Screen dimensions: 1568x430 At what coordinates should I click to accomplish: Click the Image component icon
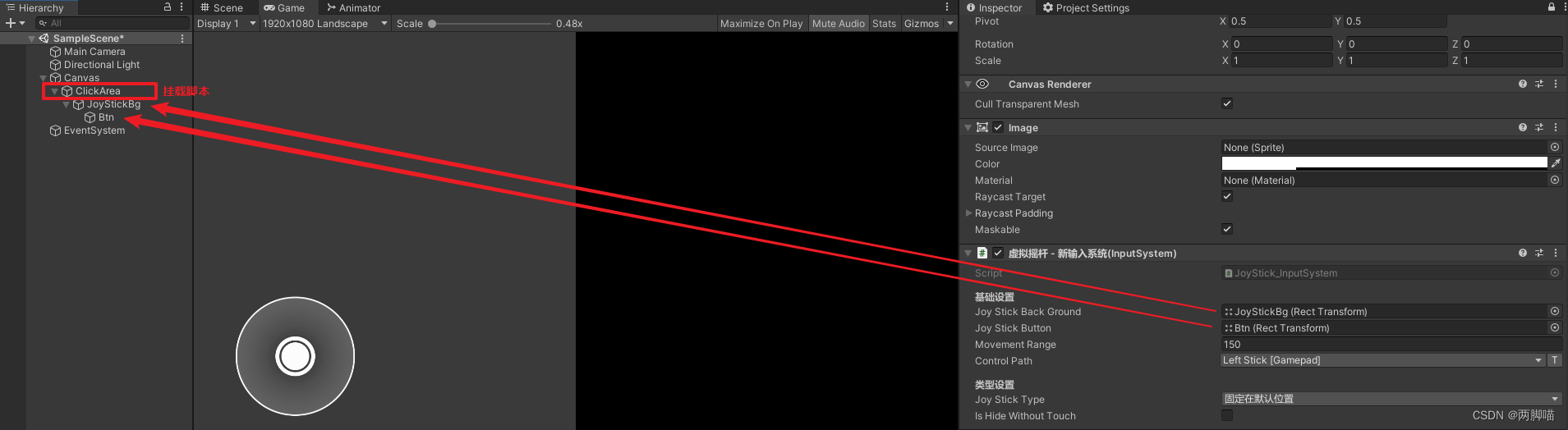(982, 127)
